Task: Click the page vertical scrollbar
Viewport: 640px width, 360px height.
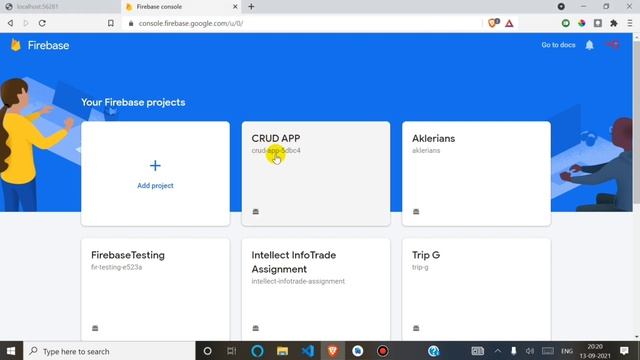Action: (636, 122)
